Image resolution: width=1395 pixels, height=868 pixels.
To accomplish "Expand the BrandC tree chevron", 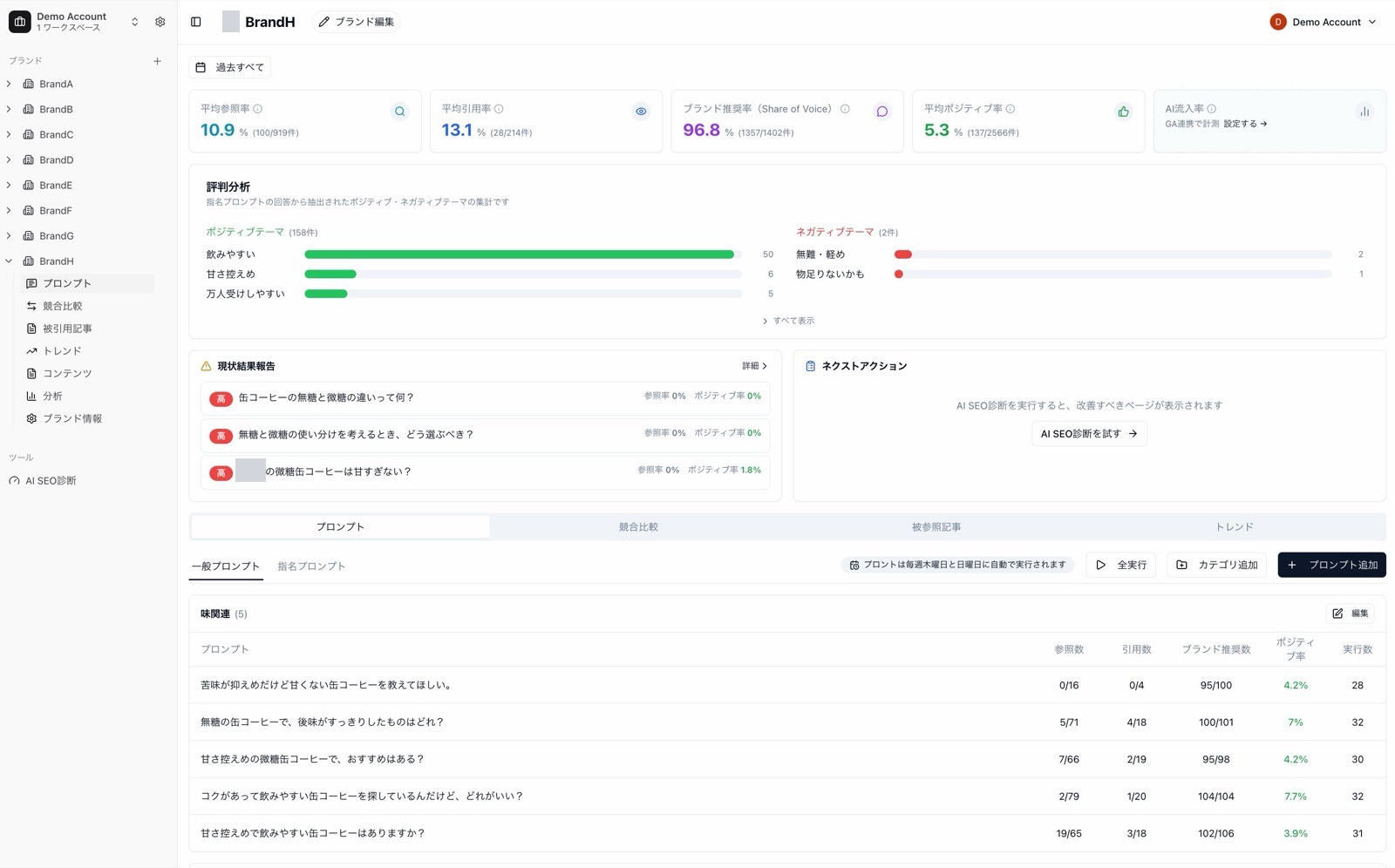I will click(x=9, y=134).
